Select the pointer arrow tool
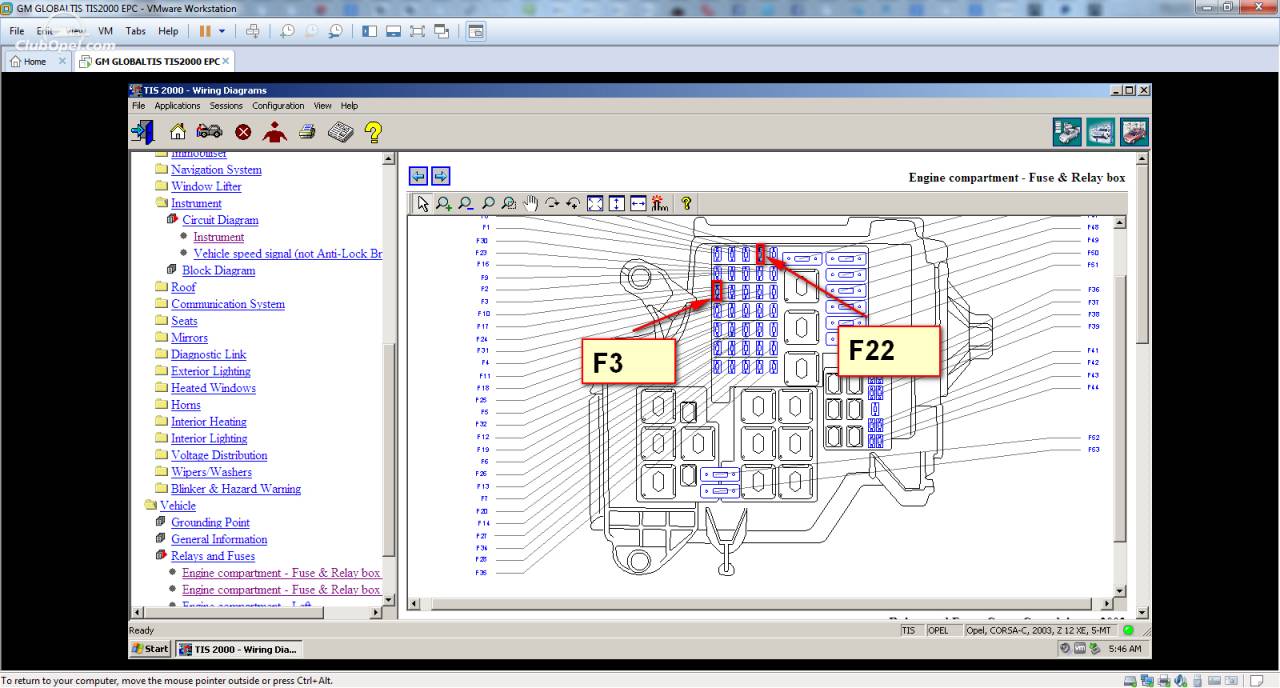1280x688 pixels. (423, 203)
